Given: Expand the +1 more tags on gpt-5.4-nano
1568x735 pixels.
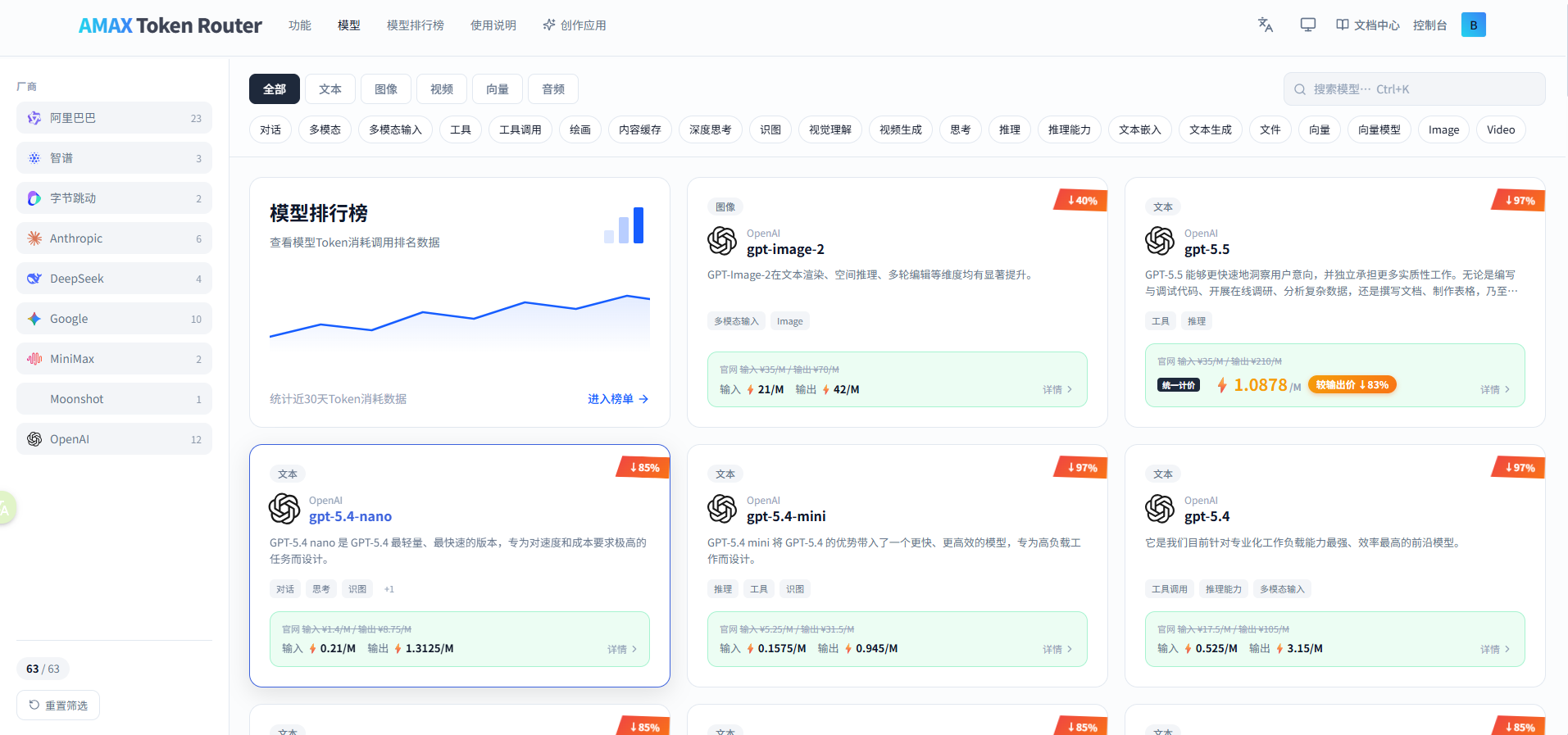Looking at the screenshot, I should (389, 589).
